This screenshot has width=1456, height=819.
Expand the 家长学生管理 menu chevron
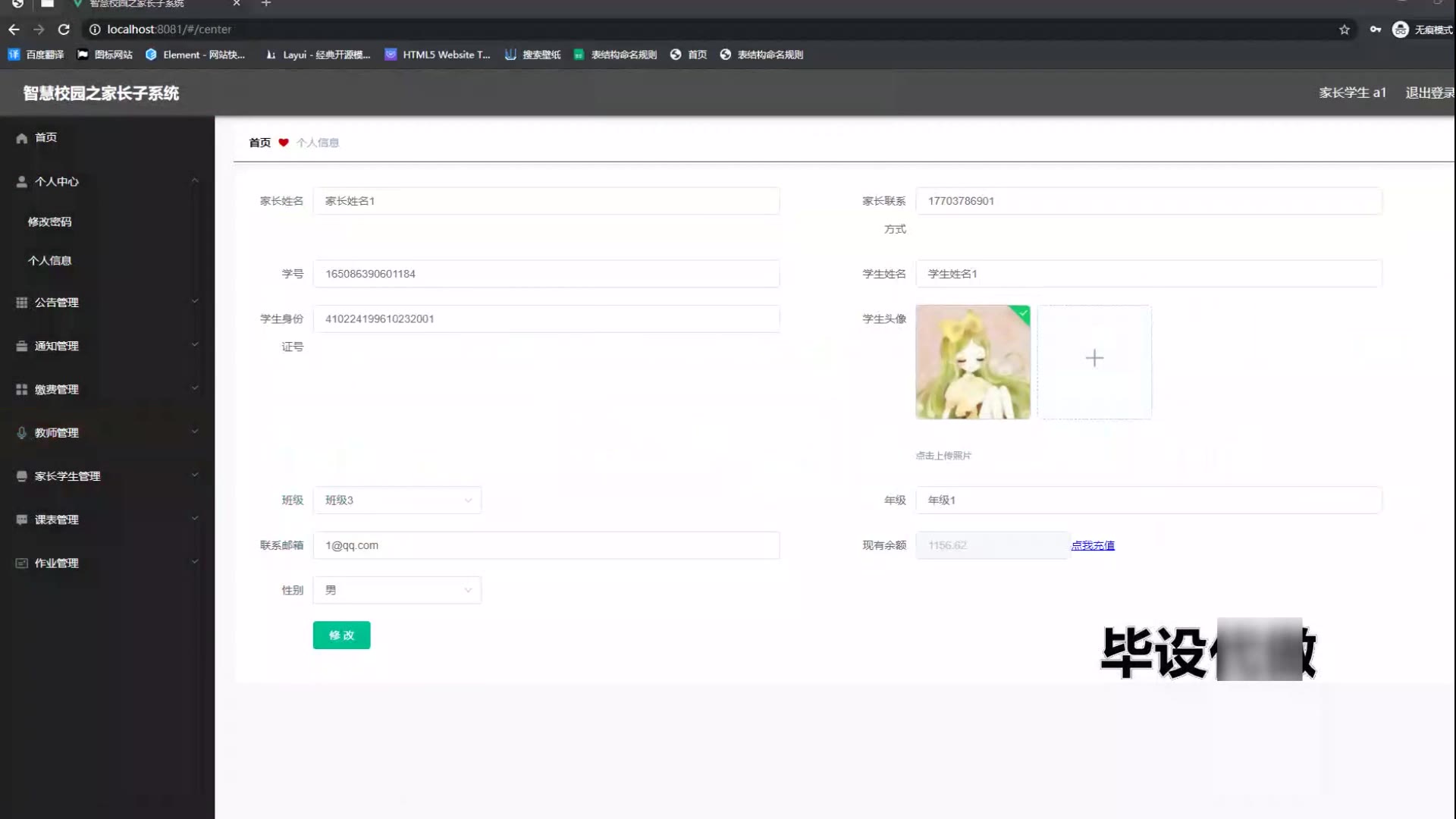pos(195,475)
